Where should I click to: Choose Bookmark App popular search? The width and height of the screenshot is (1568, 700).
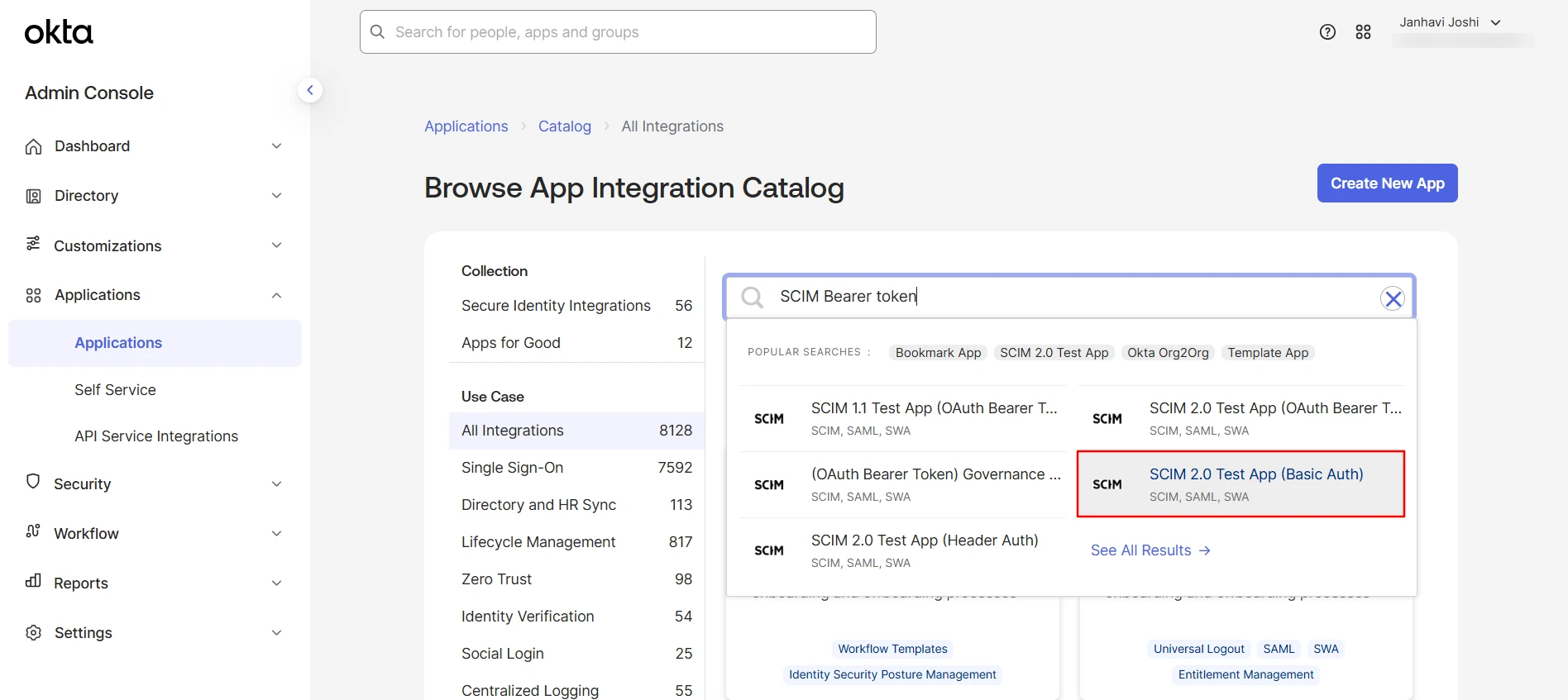(x=938, y=353)
